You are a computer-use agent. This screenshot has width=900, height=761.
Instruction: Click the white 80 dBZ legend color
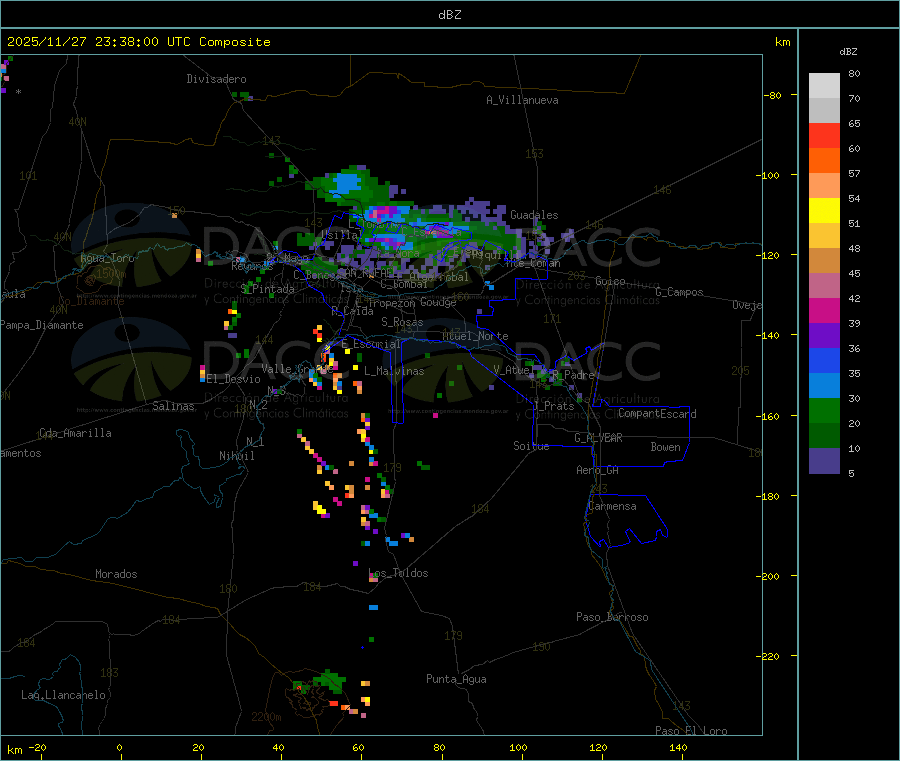point(824,86)
